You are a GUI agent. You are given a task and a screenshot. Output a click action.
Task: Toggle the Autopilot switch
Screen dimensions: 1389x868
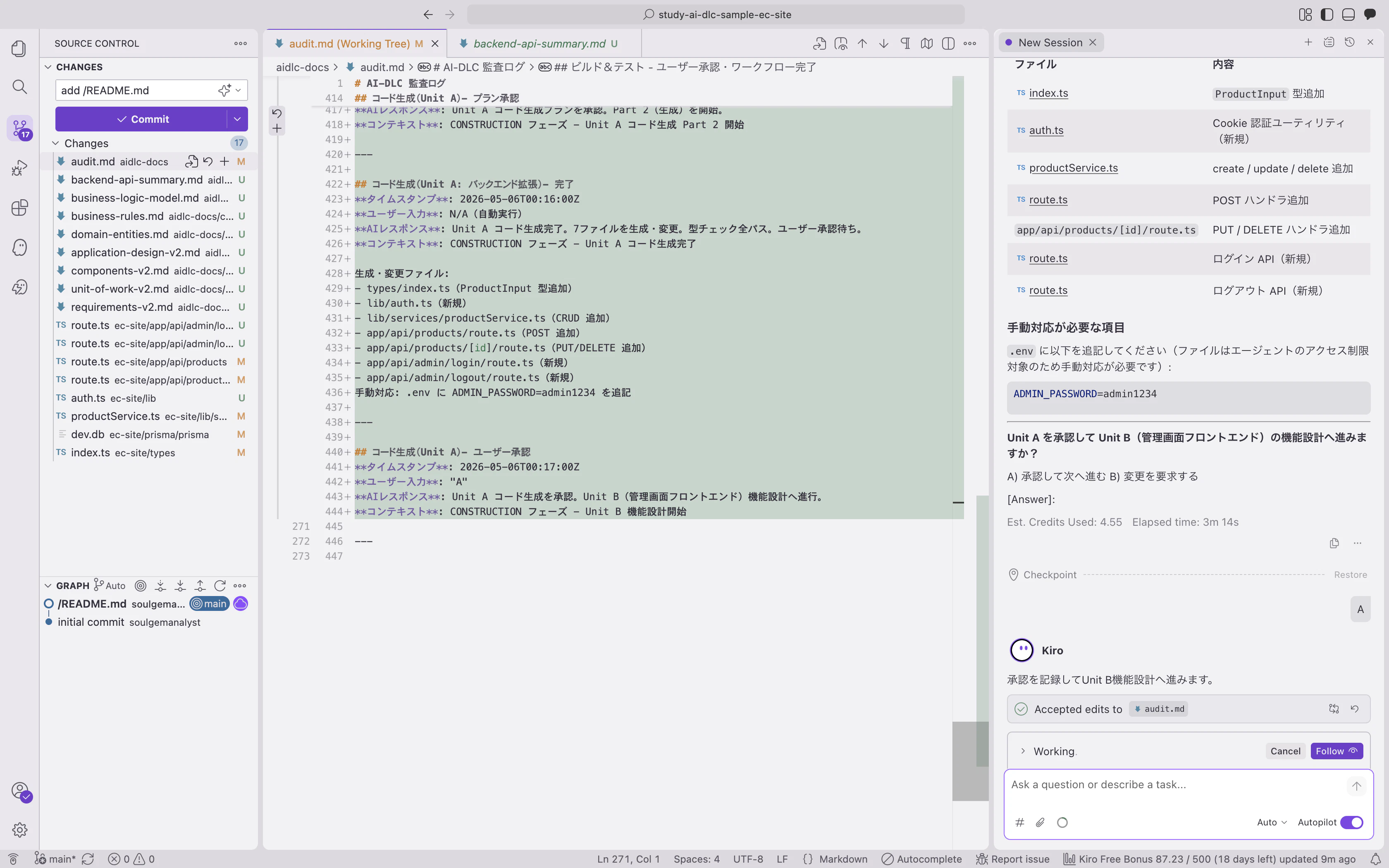click(x=1351, y=823)
